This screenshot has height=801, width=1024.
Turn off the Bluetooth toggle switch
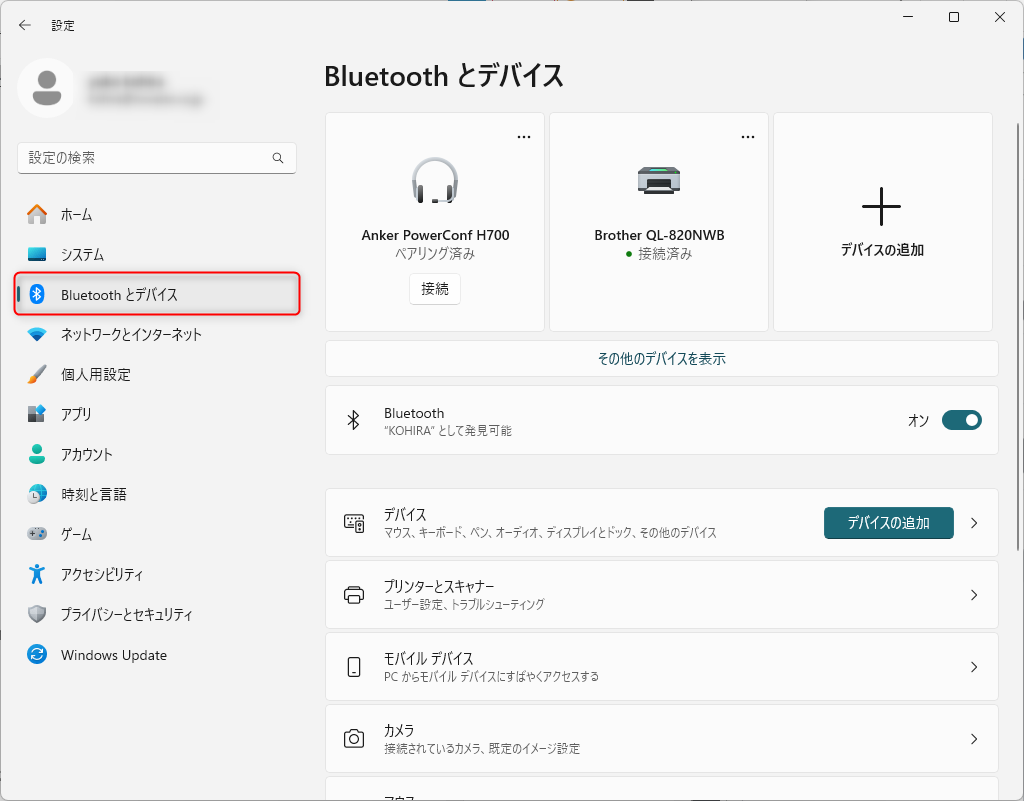tap(961, 420)
